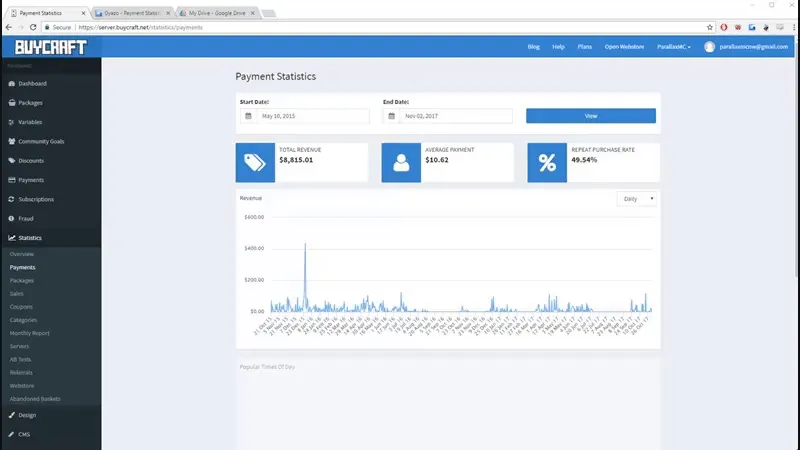Screen dimensions: 800x450
Task: Switch to the Gyazo Payment Statistics tab
Action: (x=133, y=13)
